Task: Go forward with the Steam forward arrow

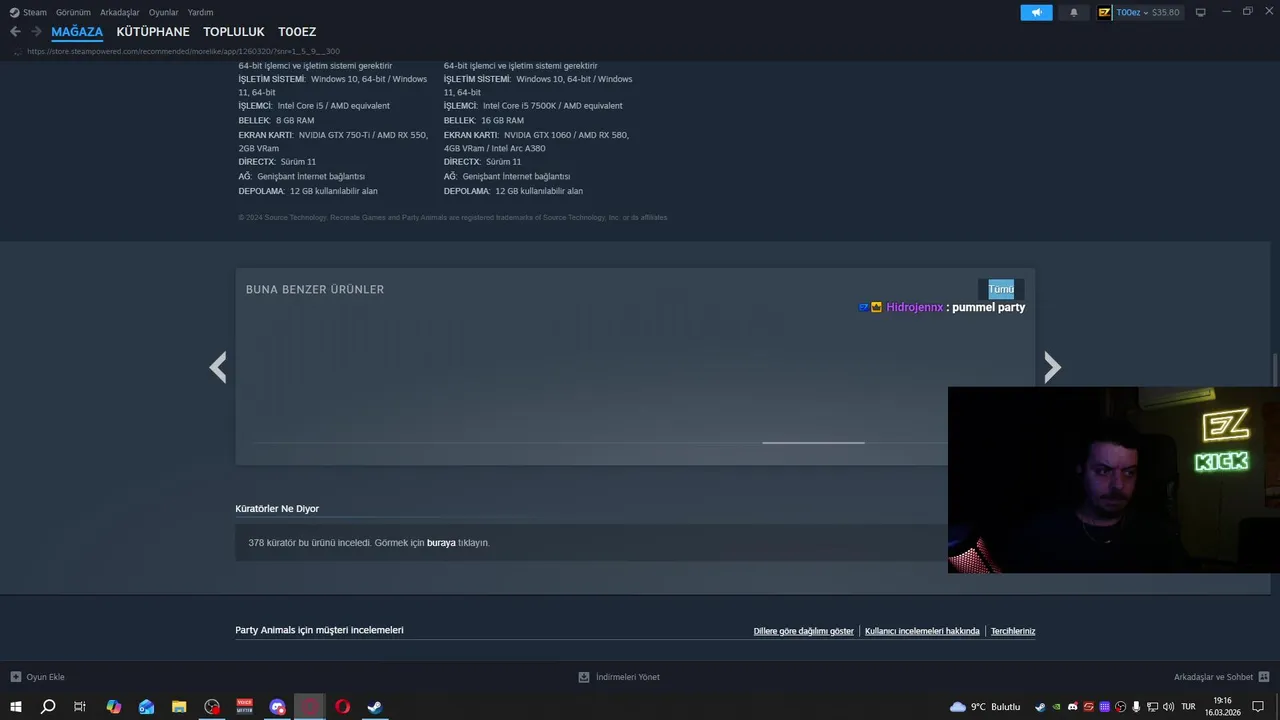Action: pos(36,32)
